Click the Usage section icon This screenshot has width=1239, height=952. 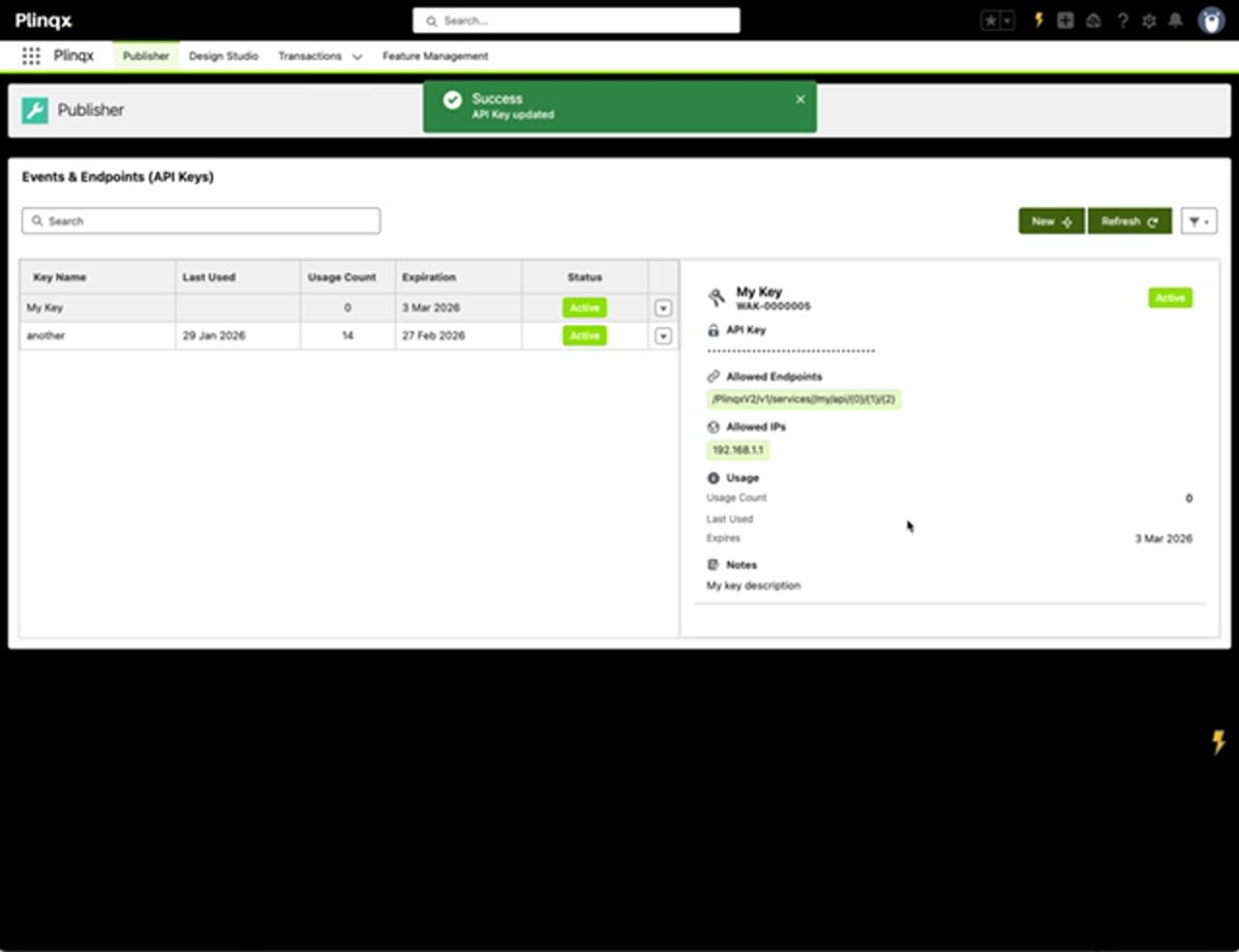pos(713,478)
